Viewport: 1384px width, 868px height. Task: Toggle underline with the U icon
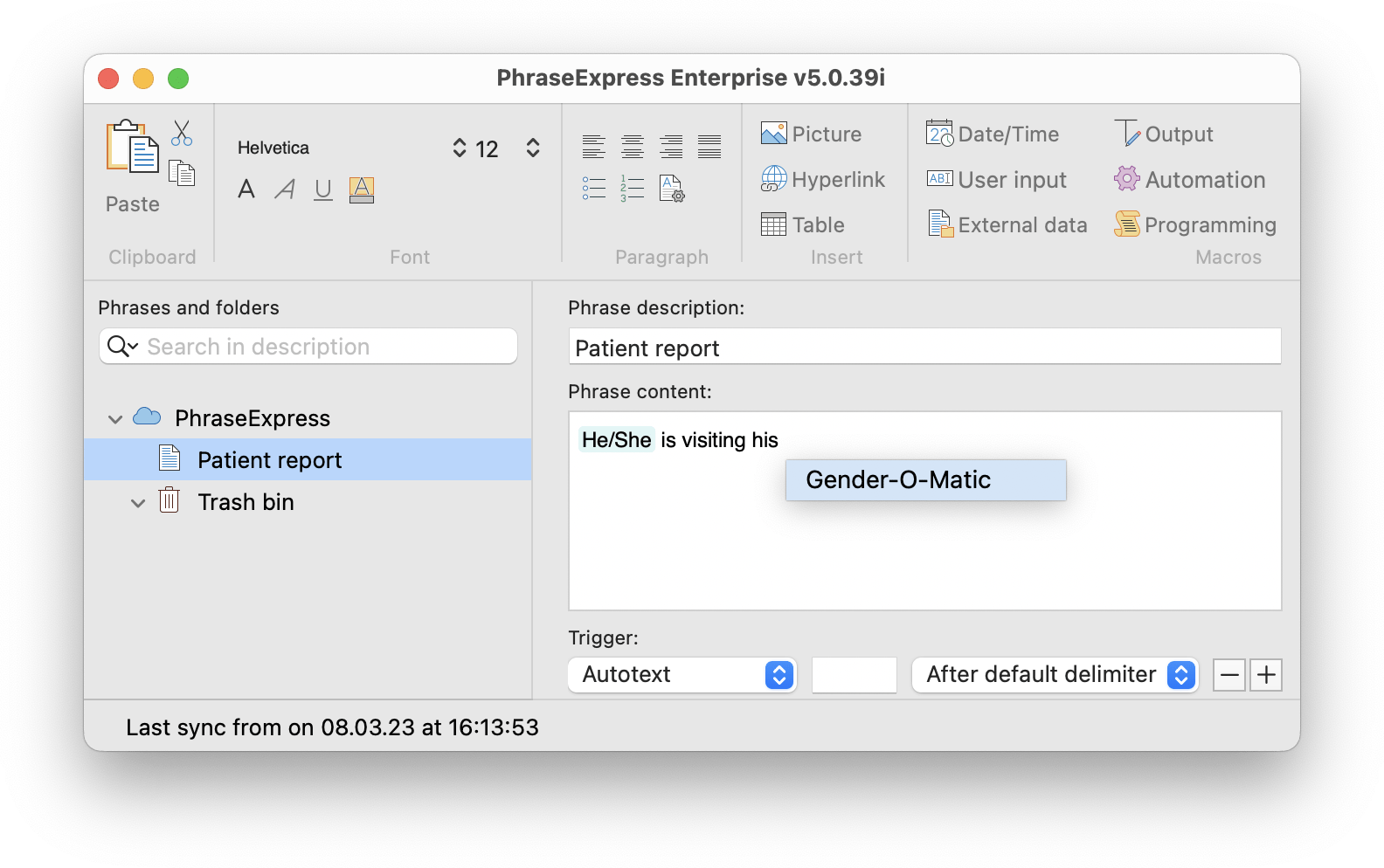point(323,189)
